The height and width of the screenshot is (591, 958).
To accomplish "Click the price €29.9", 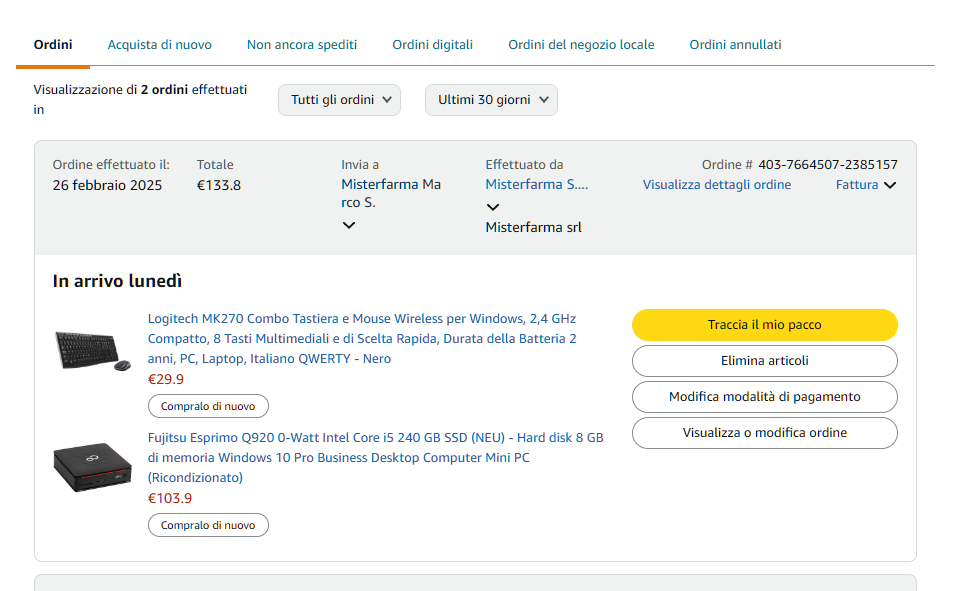I will (166, 379).
